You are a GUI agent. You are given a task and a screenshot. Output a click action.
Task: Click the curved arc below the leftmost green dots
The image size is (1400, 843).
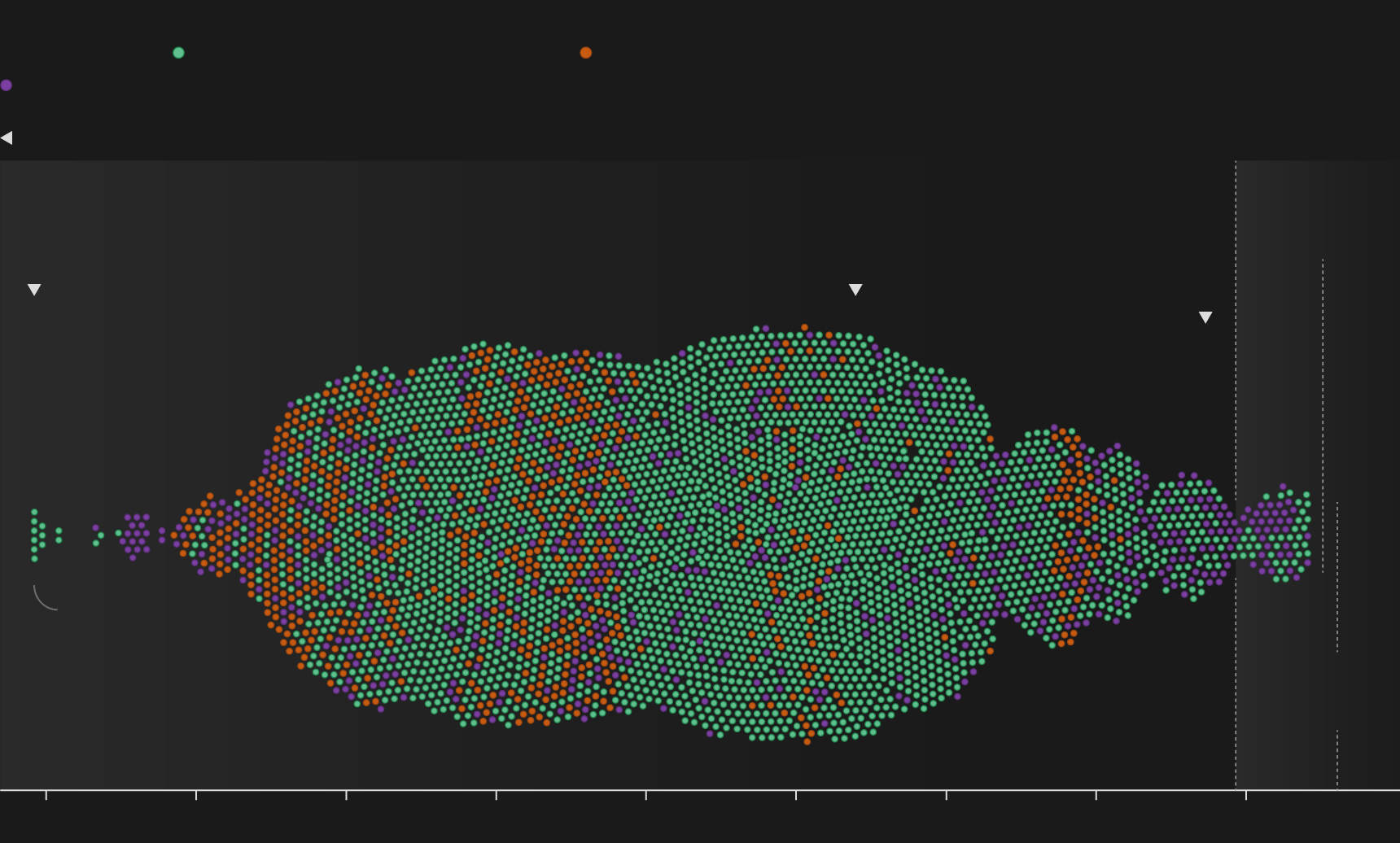(x=42, y=601)
